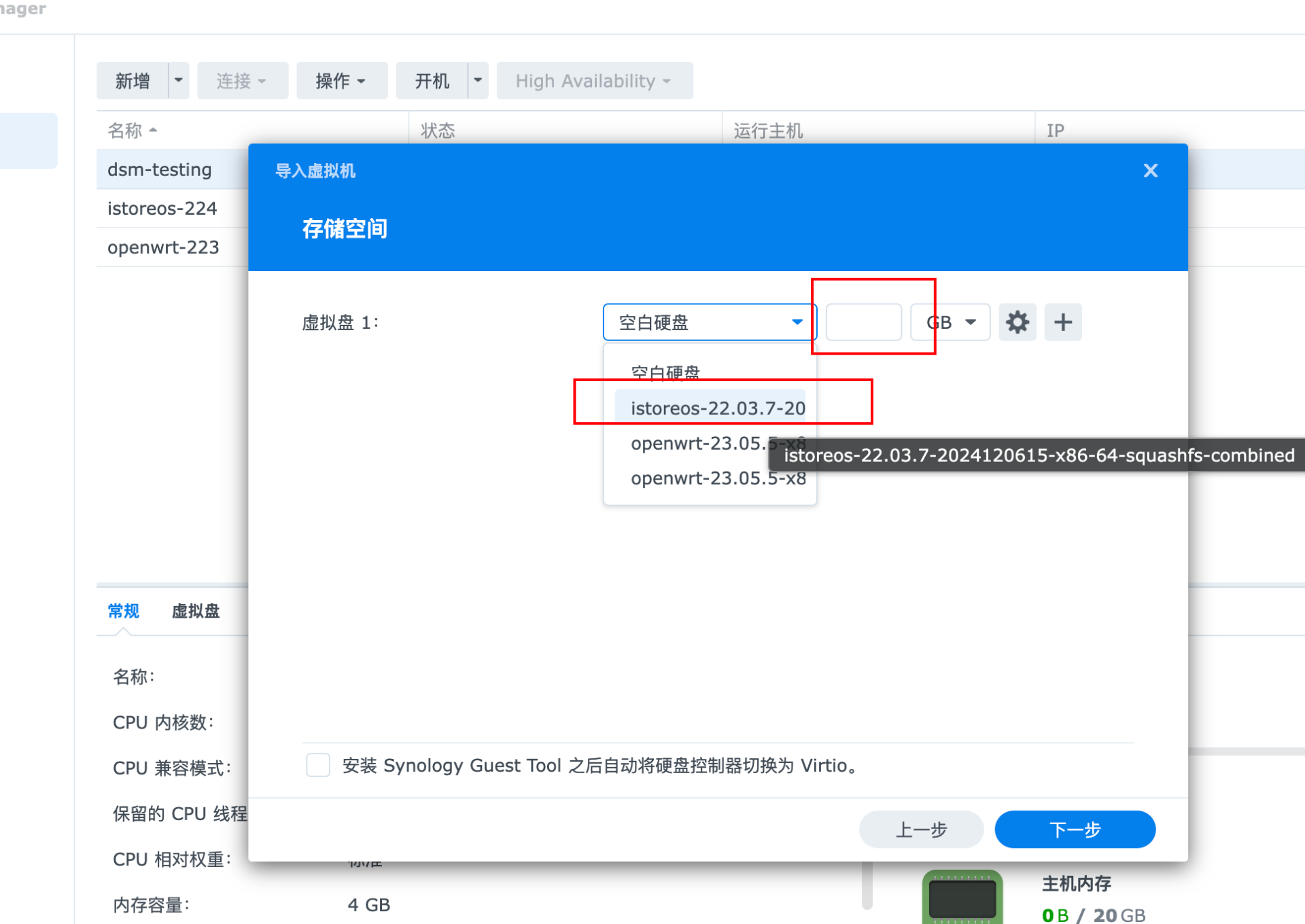Click the 下一步 next button

click(1075, 829)
